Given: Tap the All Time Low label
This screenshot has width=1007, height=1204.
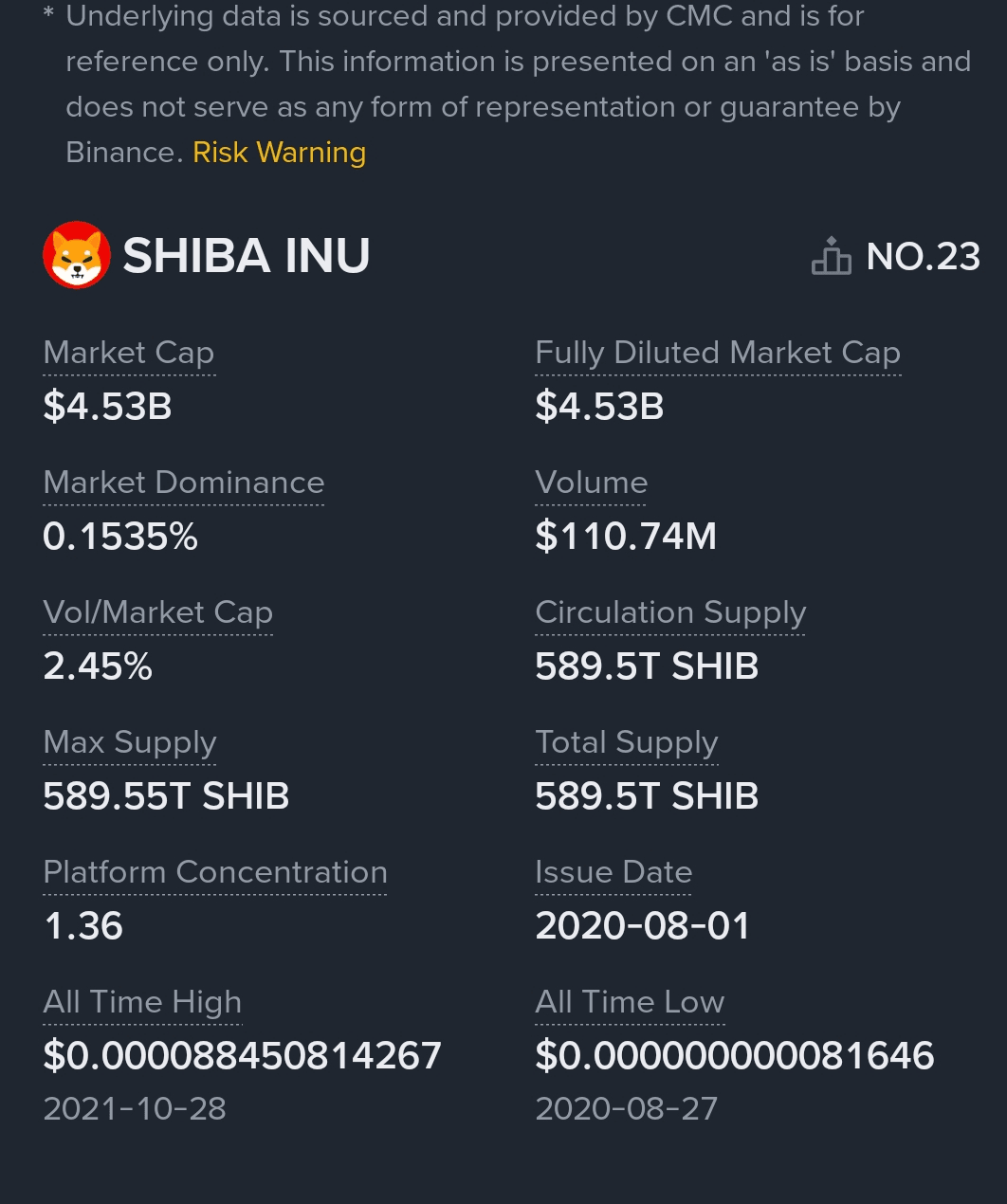Looking at the screenshot, I should pos(630,1002).
